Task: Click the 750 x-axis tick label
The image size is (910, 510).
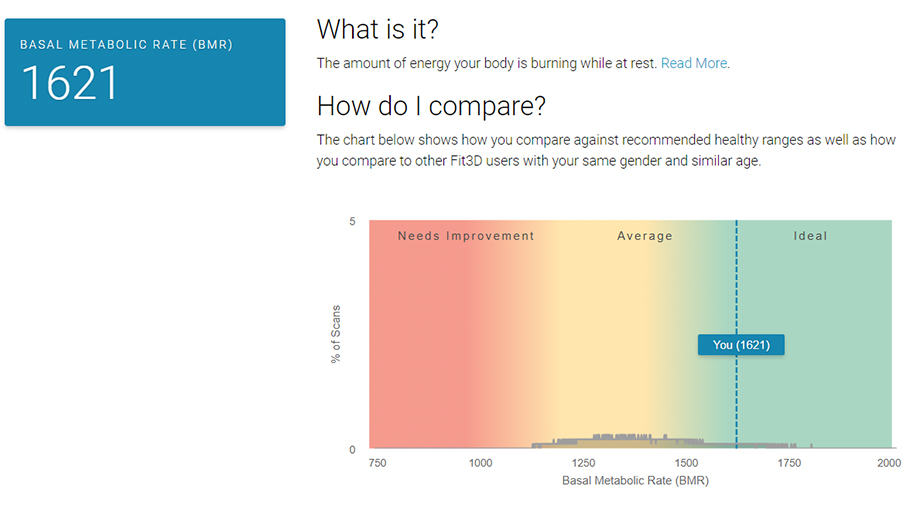Action: click(x=377, y=463)
